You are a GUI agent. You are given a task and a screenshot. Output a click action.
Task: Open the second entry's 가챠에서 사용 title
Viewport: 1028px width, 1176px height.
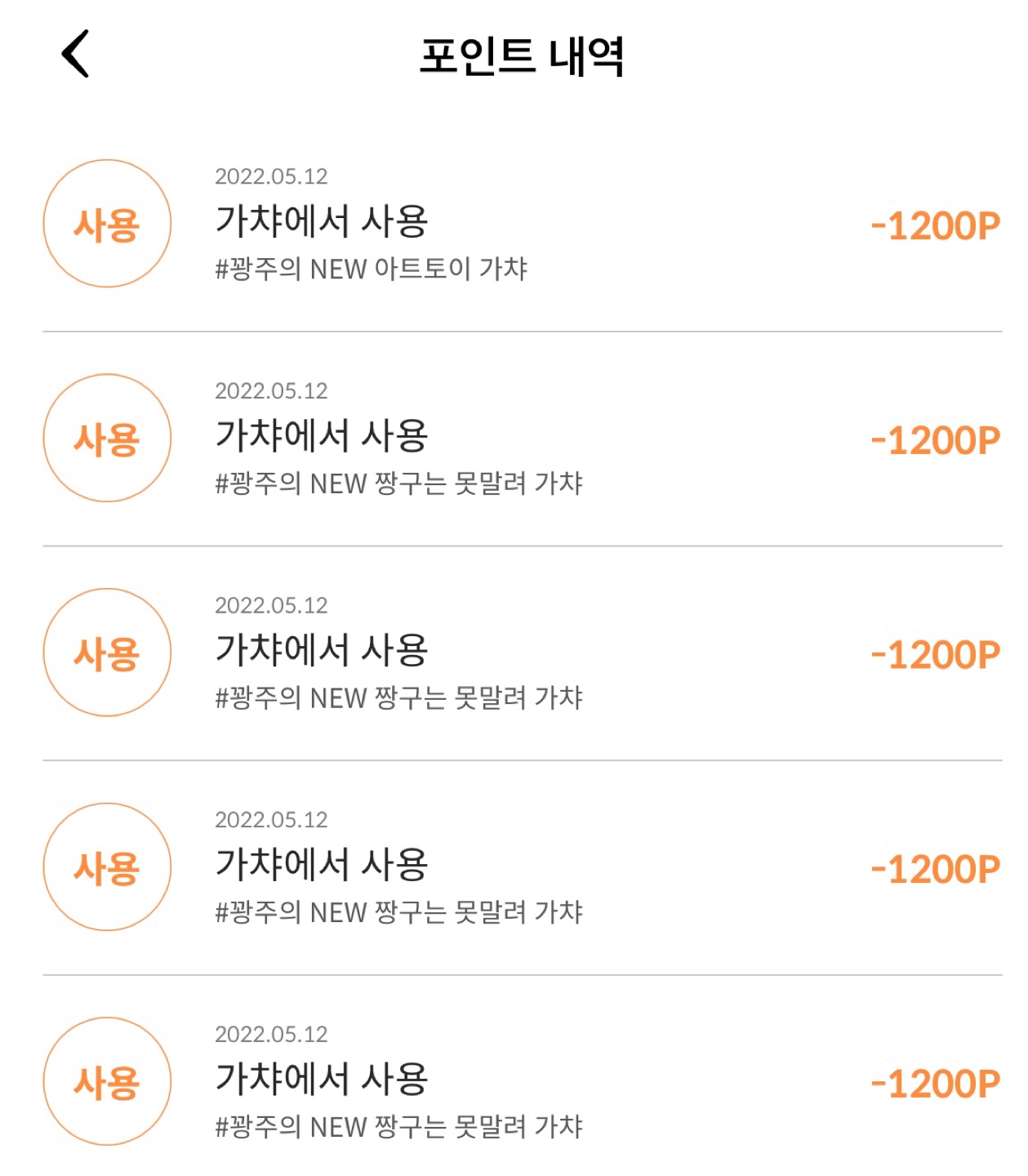pyautogui.click(x=321, y=435)
